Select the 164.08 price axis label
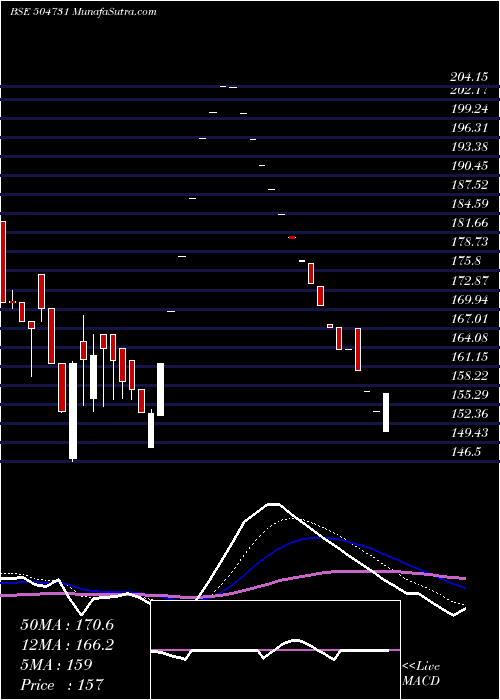 pos(469,338)
